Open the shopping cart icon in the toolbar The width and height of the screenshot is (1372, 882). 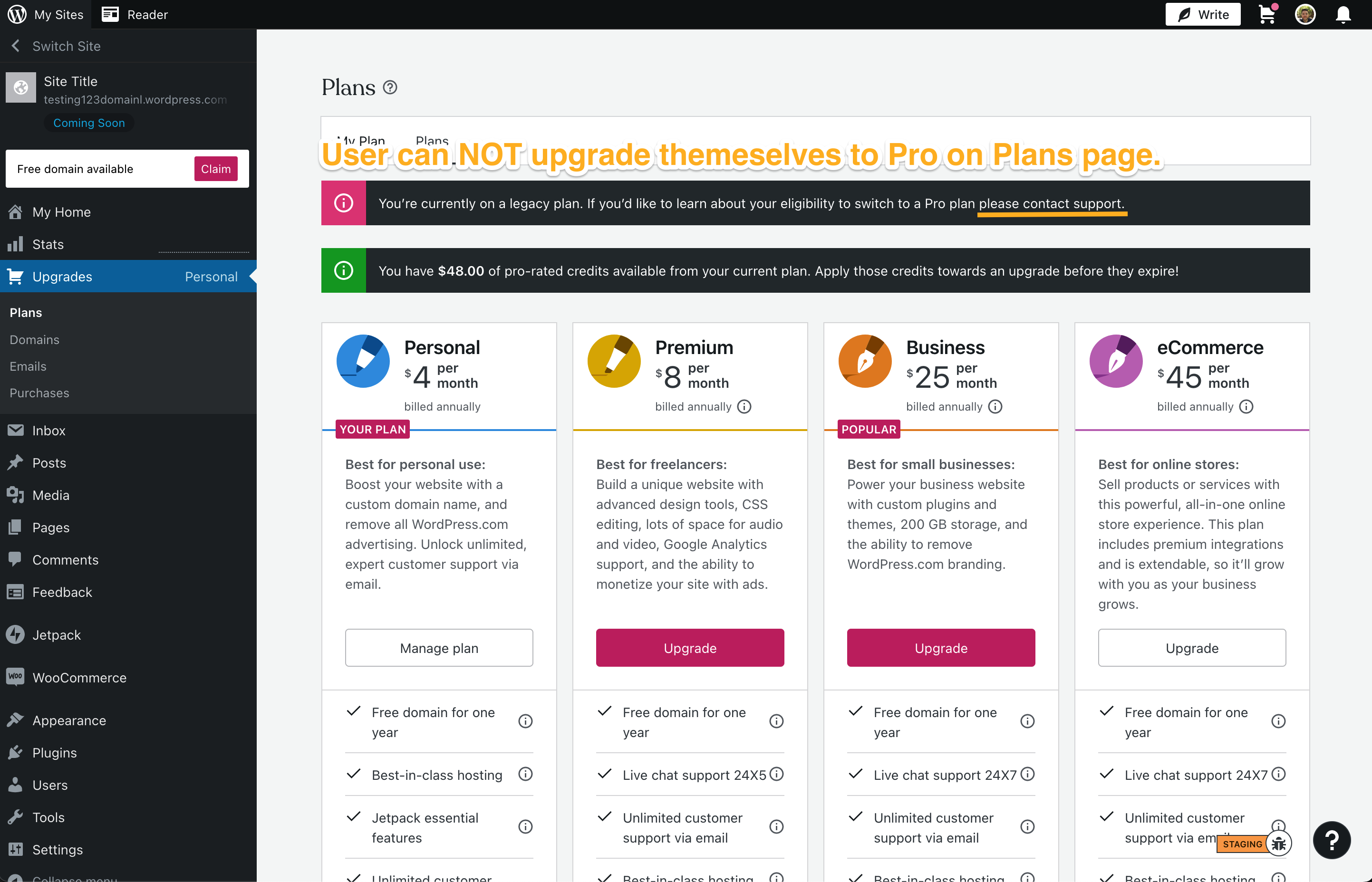1267,14
